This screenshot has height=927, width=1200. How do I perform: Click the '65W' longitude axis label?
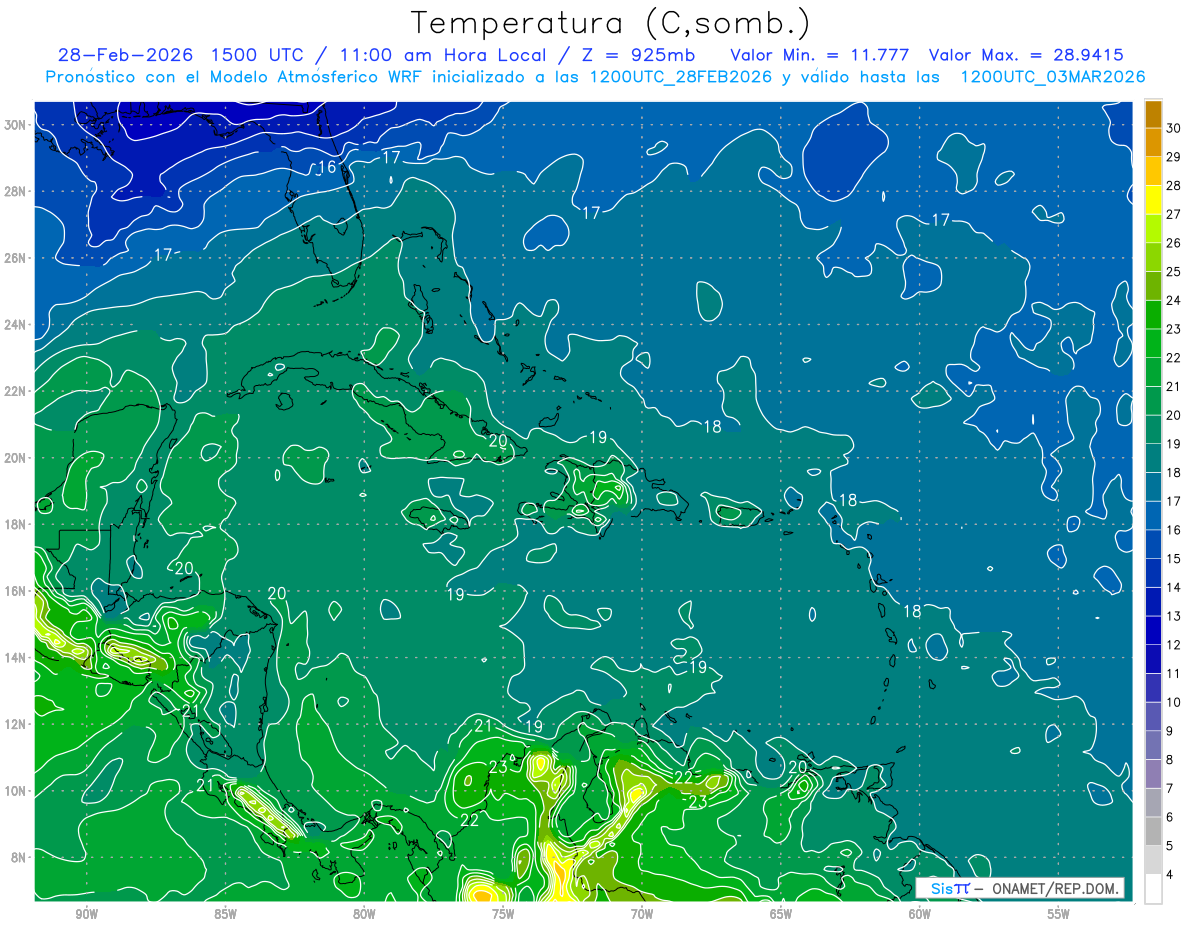coord(781,914)
